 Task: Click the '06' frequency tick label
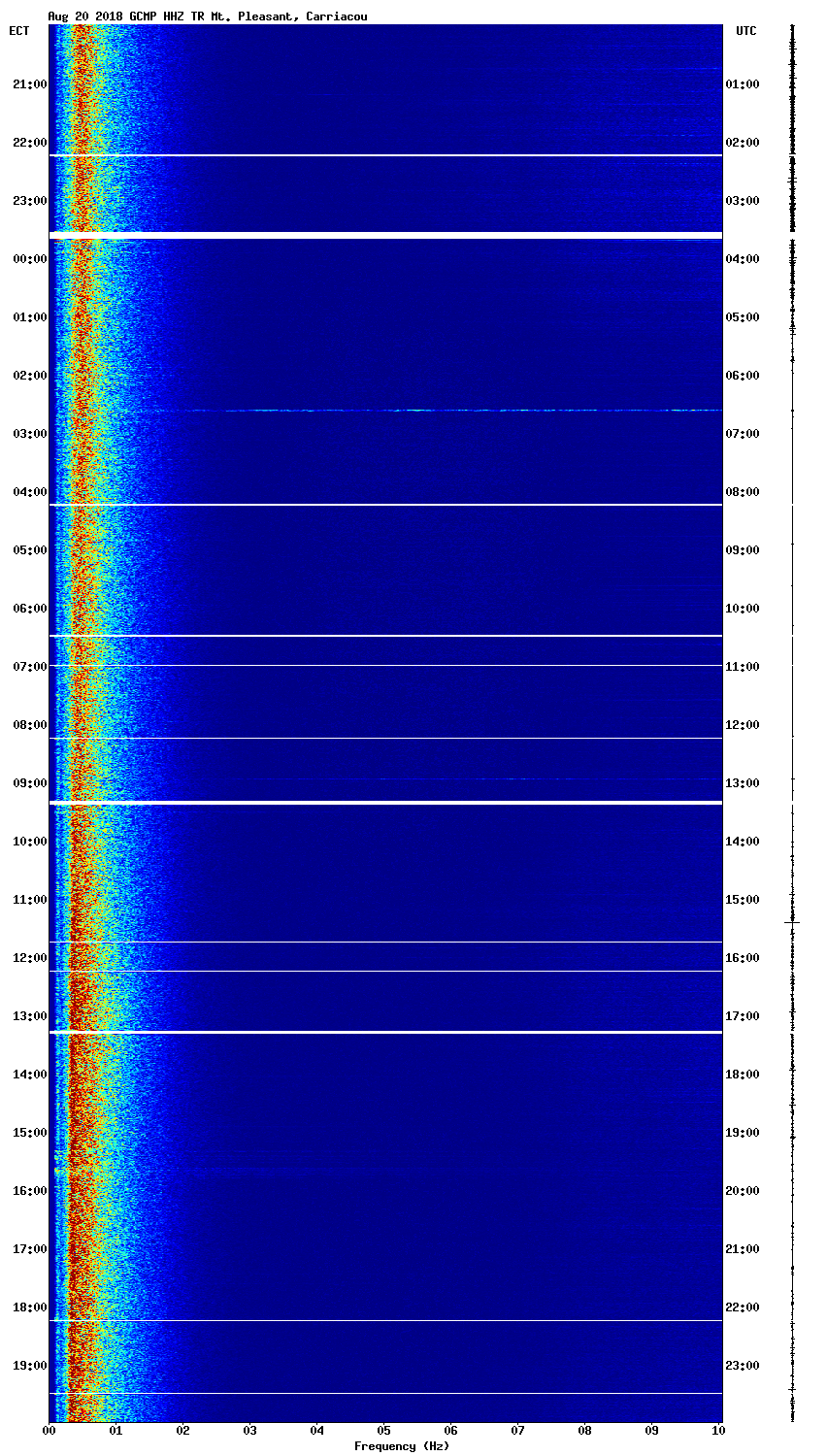point(451,1431)
